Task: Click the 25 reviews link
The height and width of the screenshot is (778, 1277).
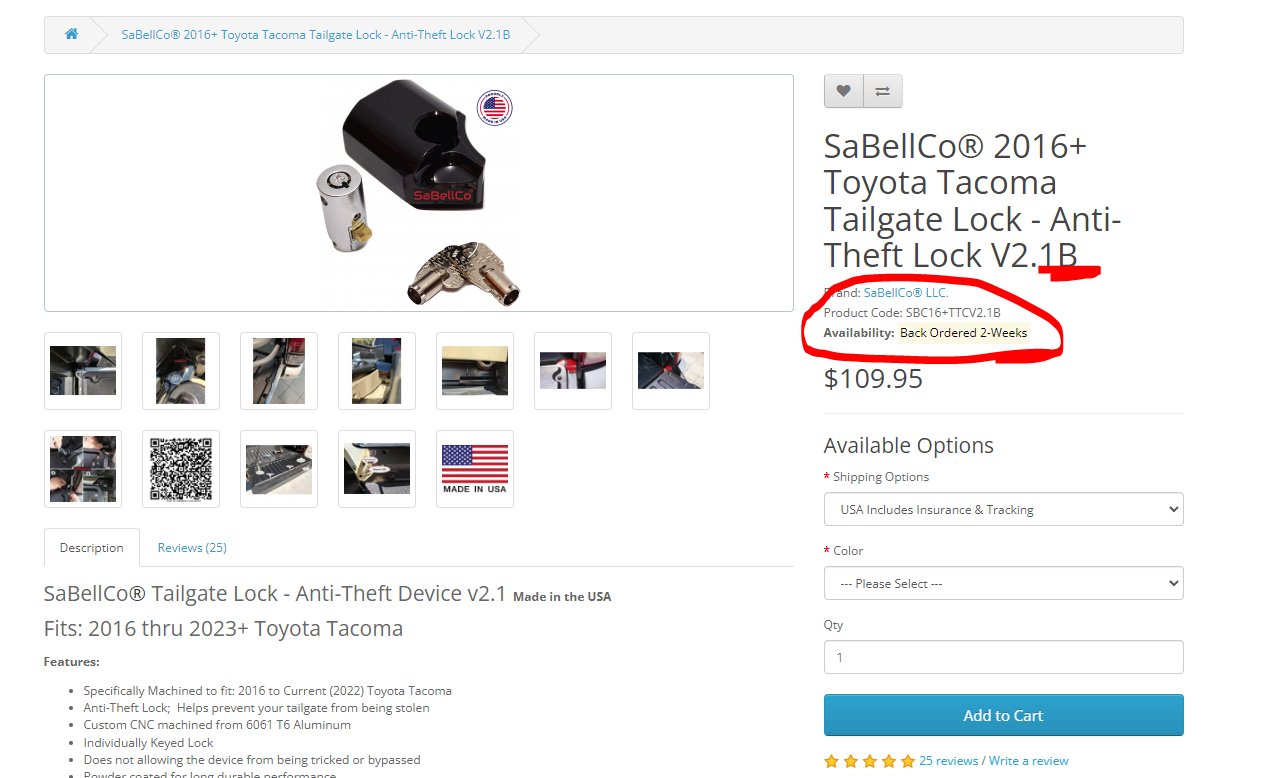Action: pos(948,761)
